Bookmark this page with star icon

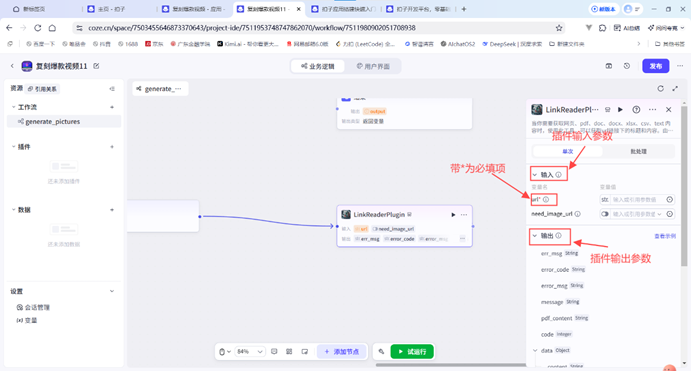[559, 28]
